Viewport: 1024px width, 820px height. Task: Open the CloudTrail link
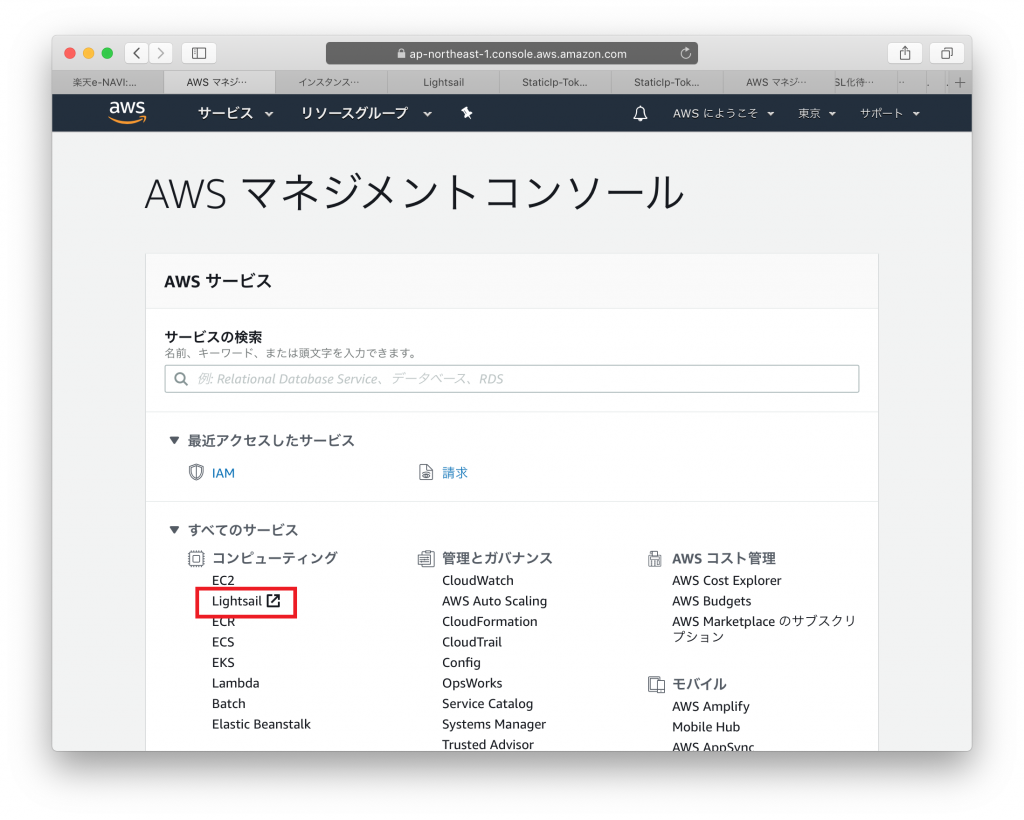472,642
